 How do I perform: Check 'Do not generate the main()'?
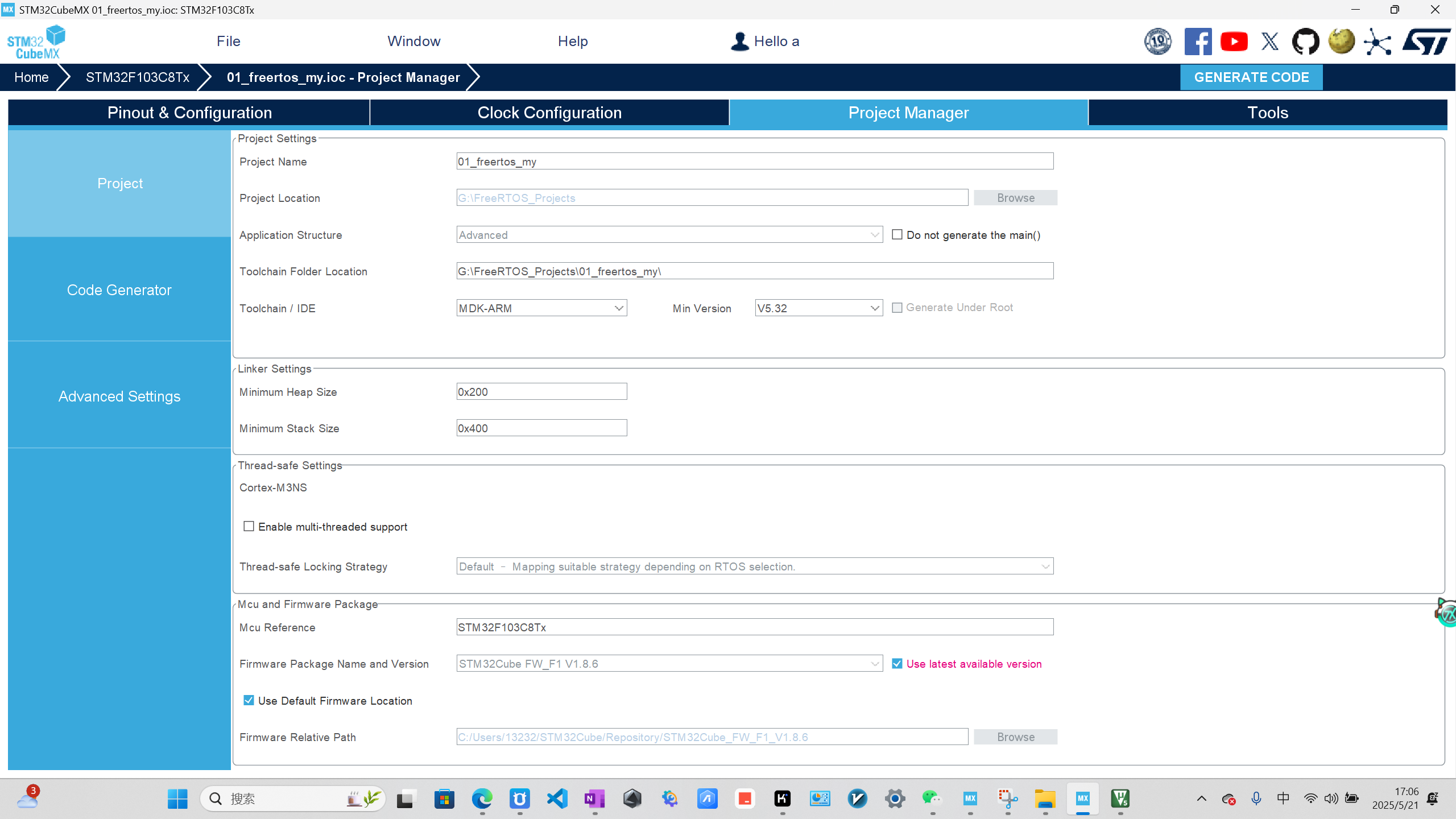click(897, 234)
